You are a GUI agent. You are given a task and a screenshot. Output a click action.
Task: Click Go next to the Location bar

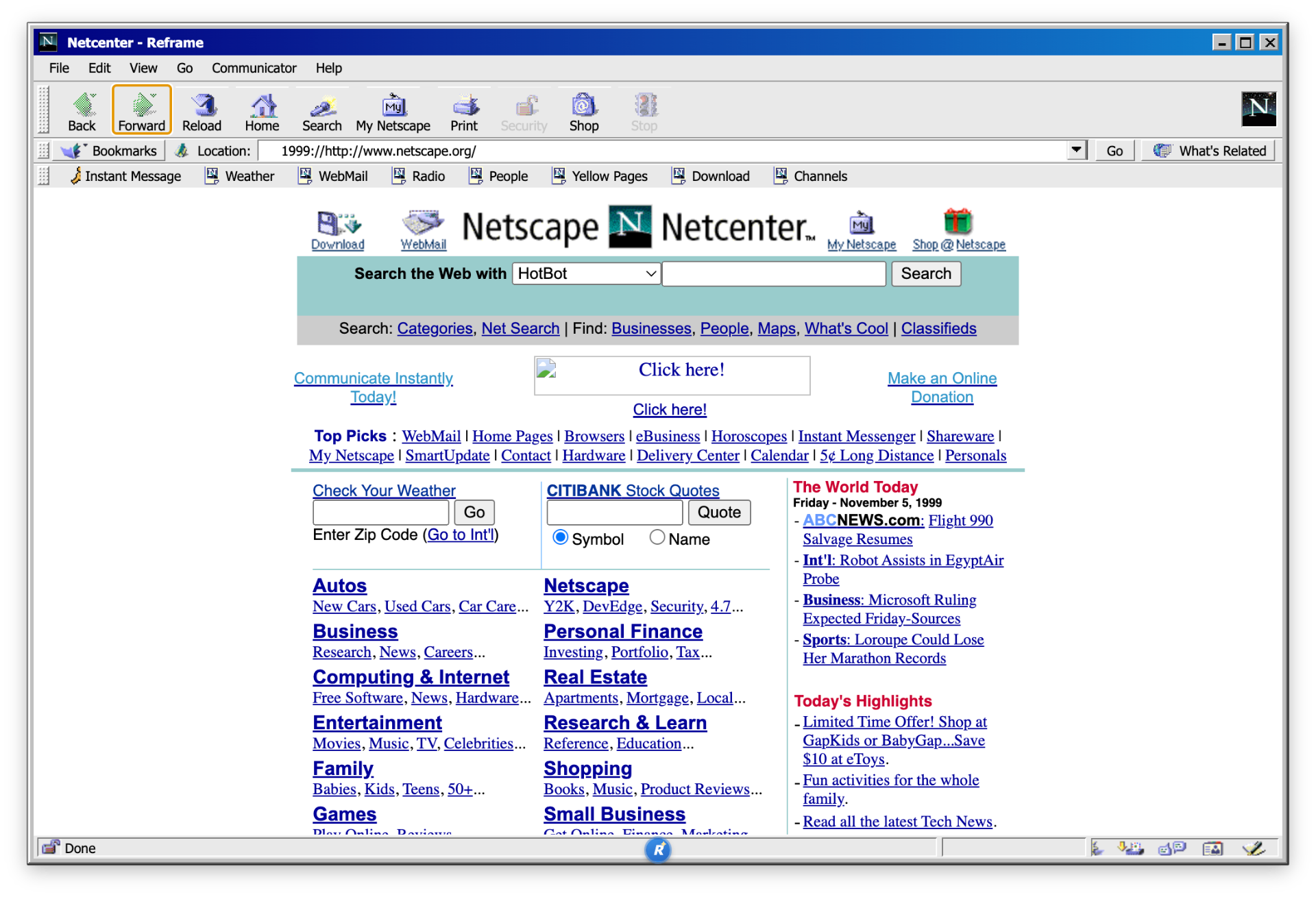[x=1114, y=151]
